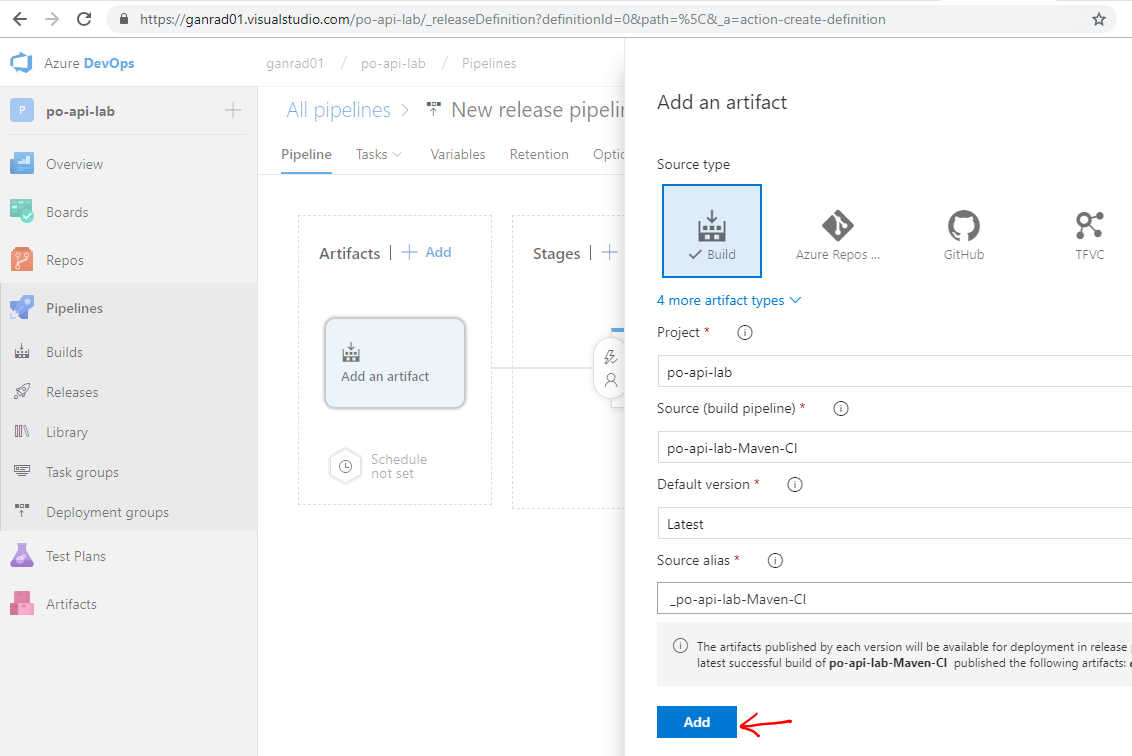
Task: Open pre-deployment conditions trigger icon
Action: click(611, 357)
